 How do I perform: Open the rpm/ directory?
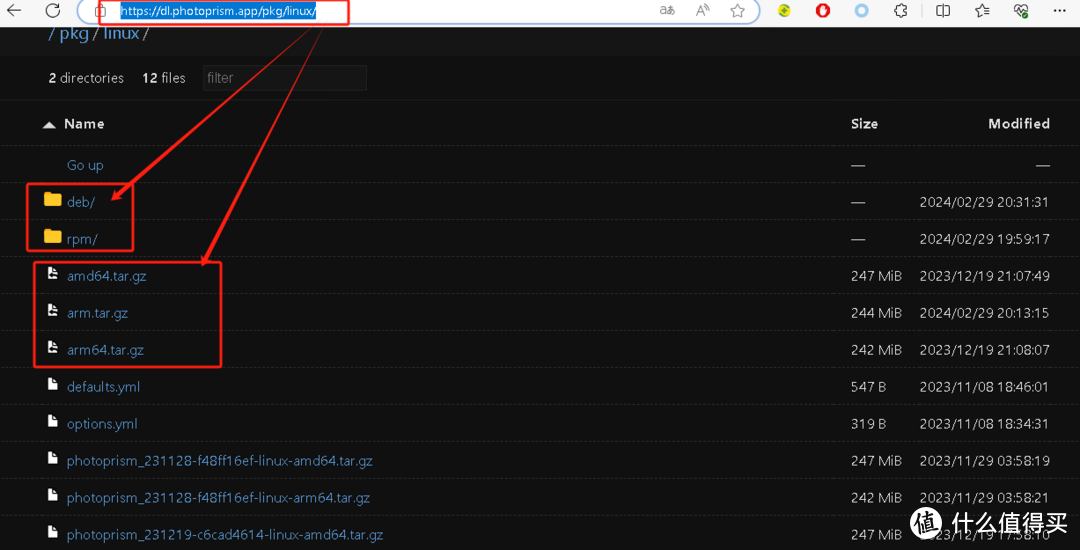pos(82,239)
